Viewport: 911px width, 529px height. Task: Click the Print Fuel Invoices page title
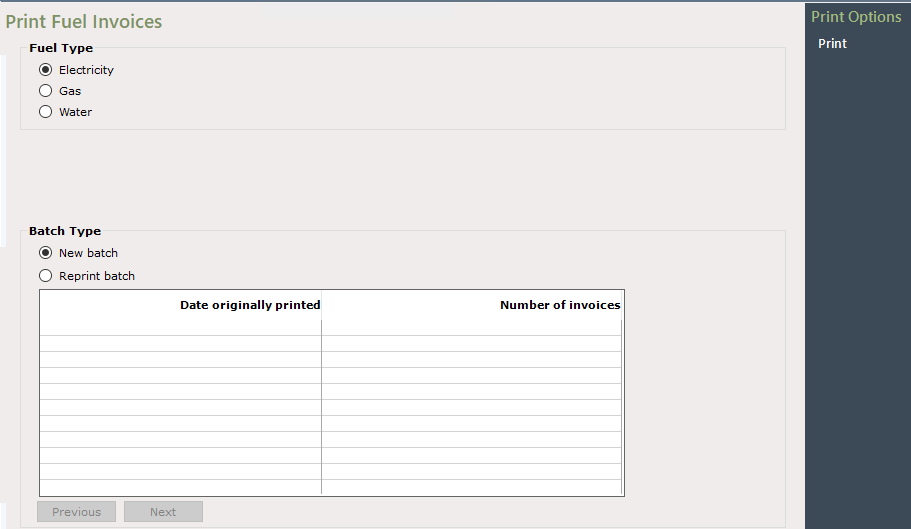(x=84, y=21)
